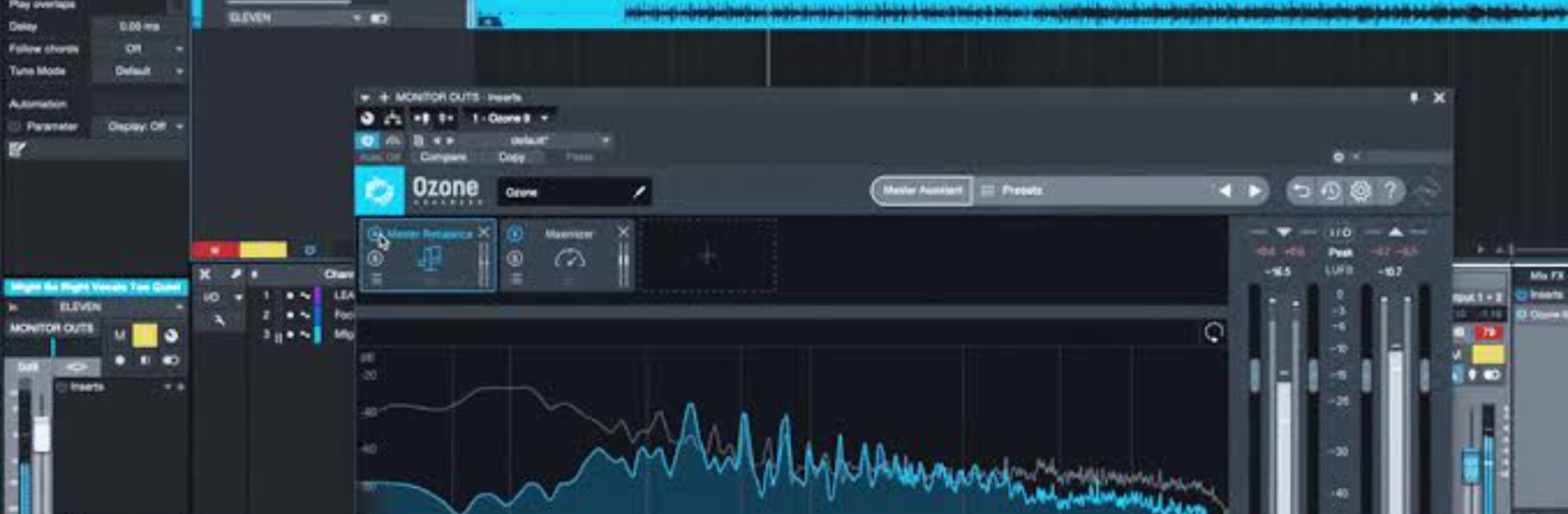
Task: Click the pencil edit icon below Parameter
Action: [17, 149]
